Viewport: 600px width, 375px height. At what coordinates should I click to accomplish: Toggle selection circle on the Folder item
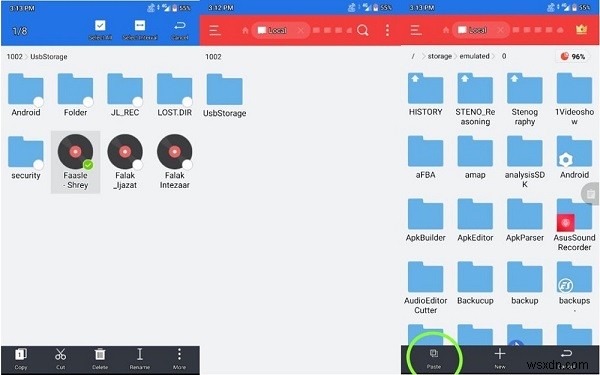click(x=88, y=102)
